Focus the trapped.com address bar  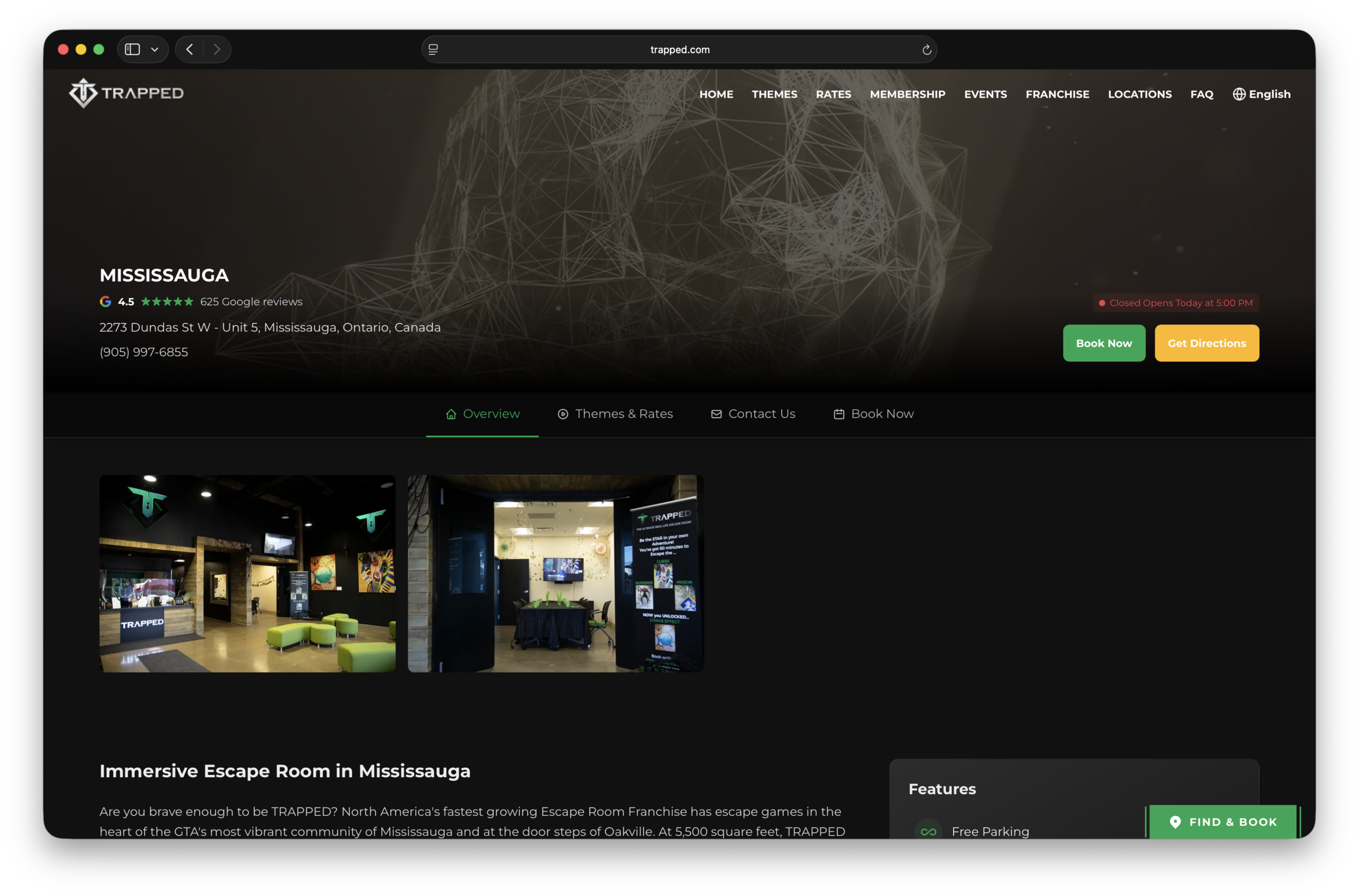679,50
